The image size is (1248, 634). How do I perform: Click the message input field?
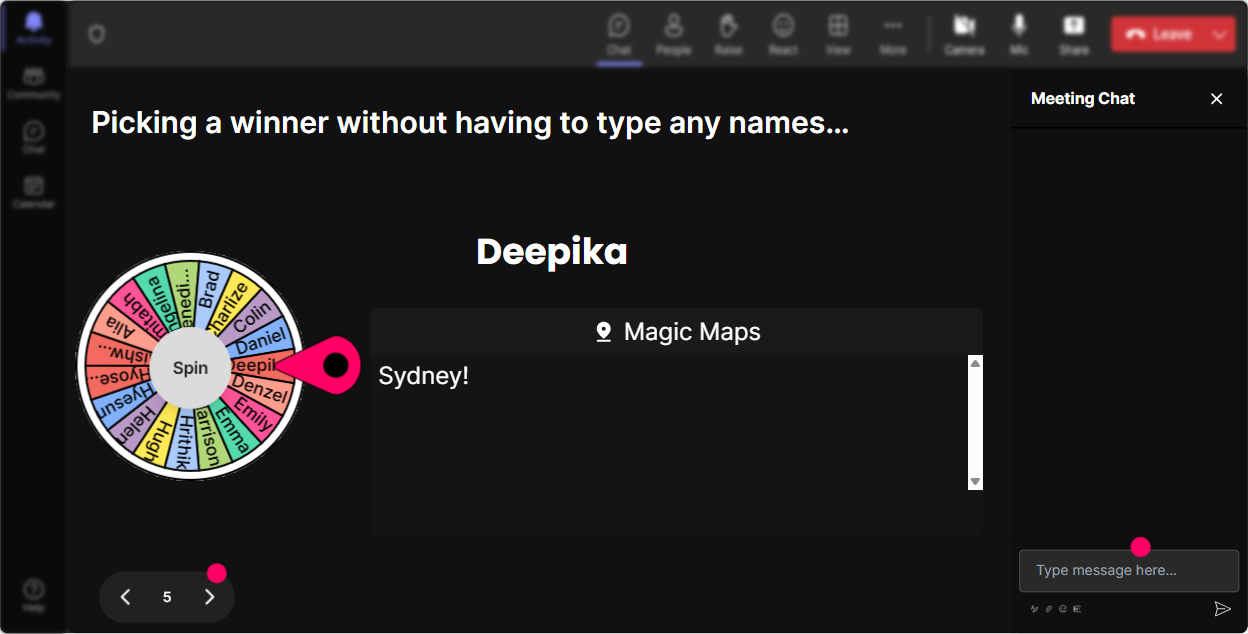(x=1129, y=571)
